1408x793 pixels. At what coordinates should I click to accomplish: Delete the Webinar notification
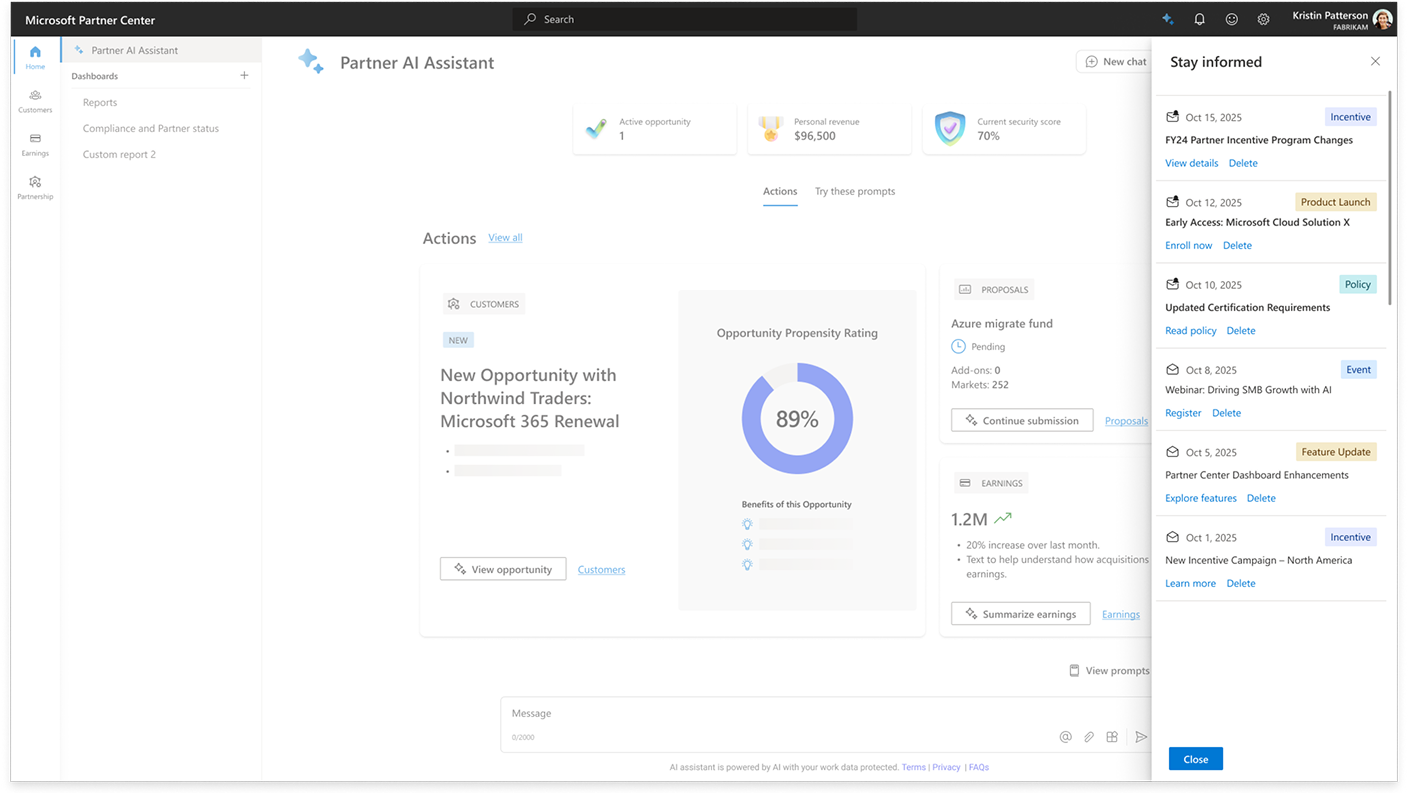click(x=1226, y=413)
